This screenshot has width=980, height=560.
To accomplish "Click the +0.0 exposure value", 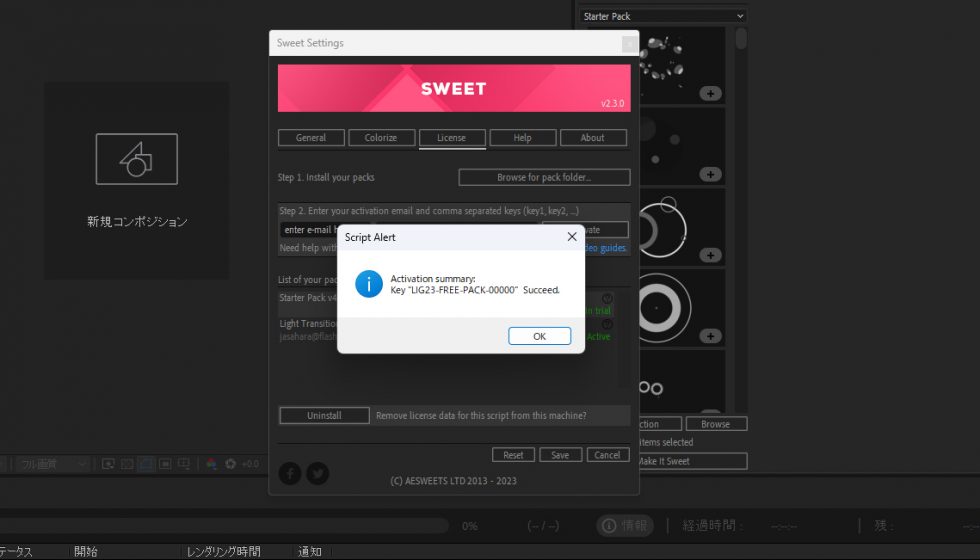I will 250,464.
